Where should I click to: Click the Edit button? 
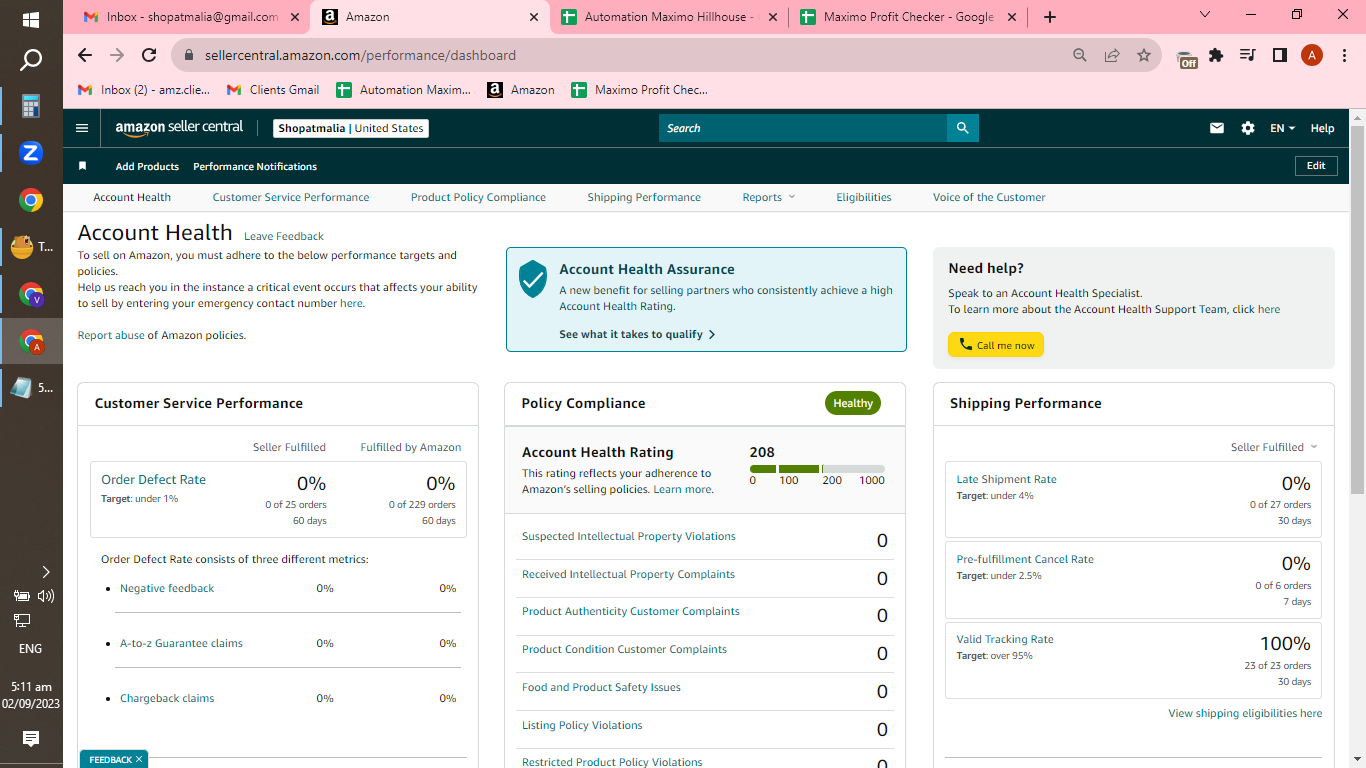[1316, 166]
